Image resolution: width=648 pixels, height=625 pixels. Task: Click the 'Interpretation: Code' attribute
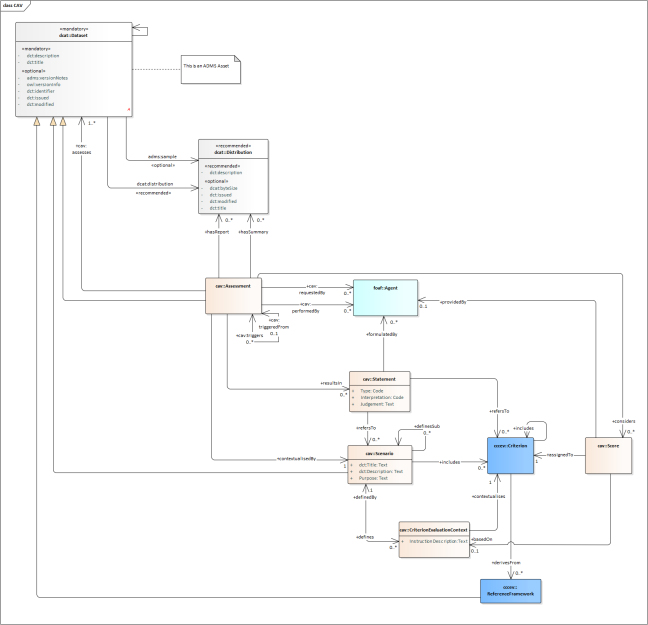(x=382, y=397)
